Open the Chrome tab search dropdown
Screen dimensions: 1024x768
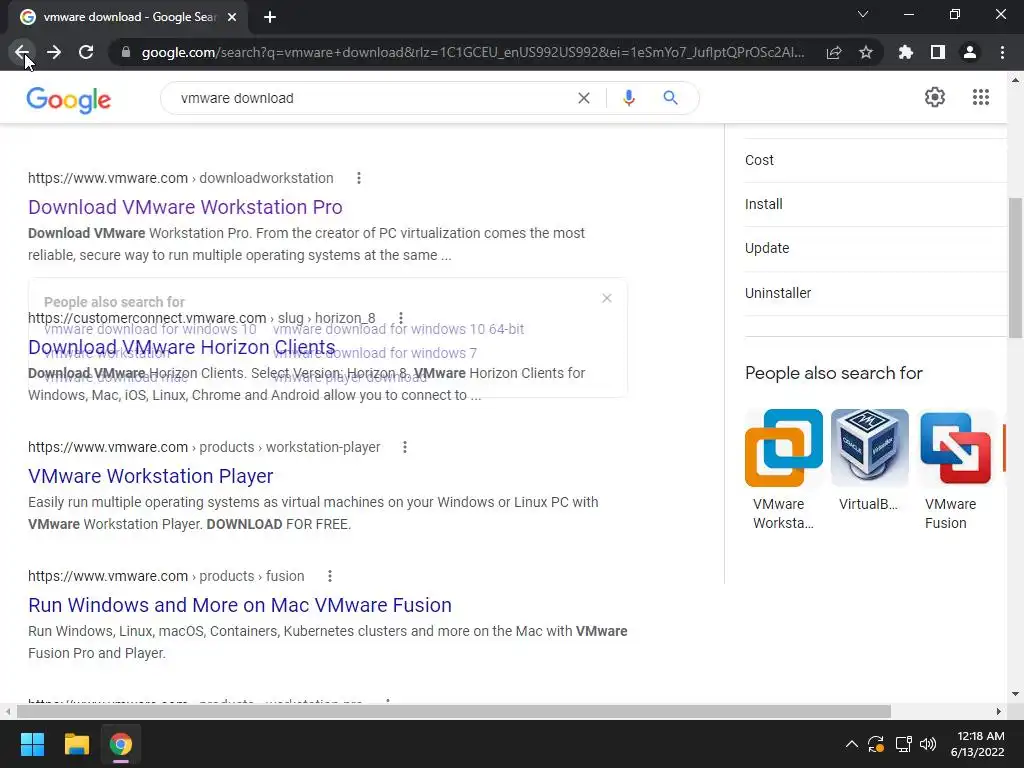[863, 14]
